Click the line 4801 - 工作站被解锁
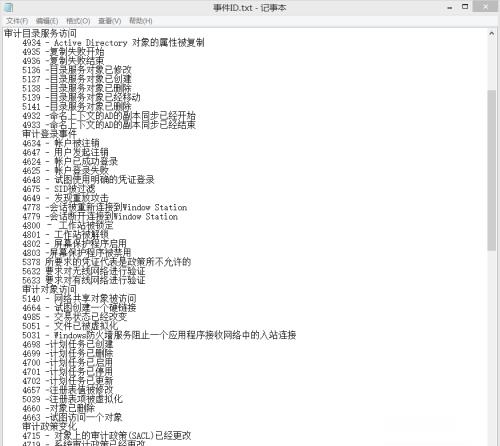Screen dimensions: 500x446 click(x=66, y=235)
